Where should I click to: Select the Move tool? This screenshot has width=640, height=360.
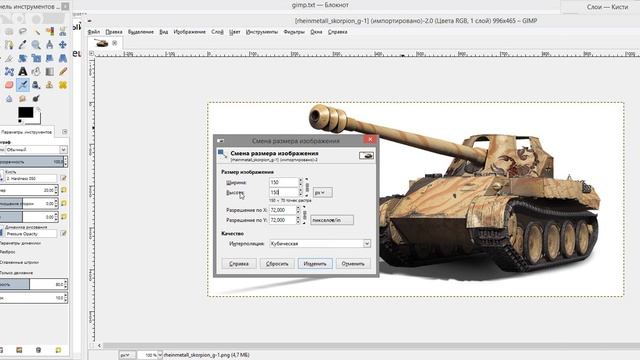point(62,44)
